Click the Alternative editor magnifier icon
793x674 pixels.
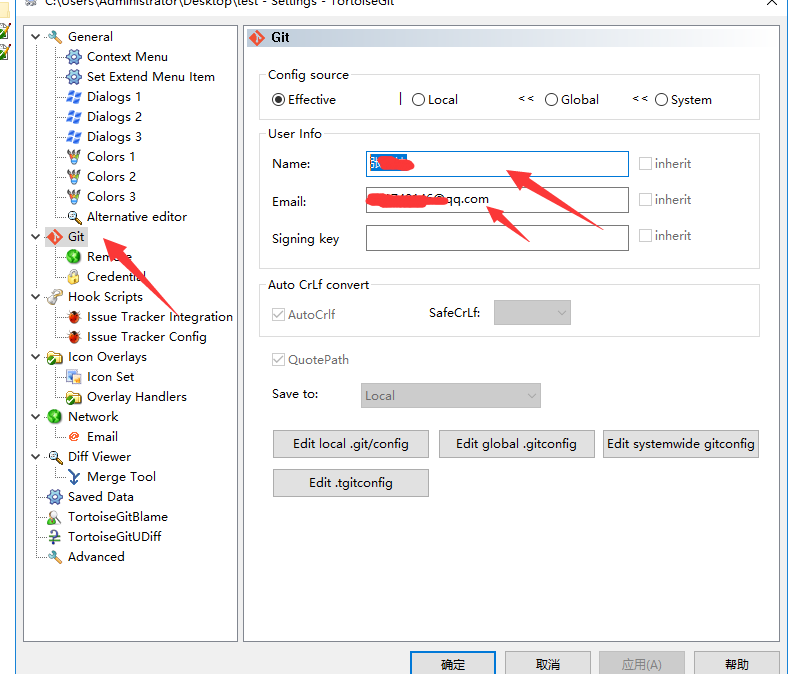74,217
